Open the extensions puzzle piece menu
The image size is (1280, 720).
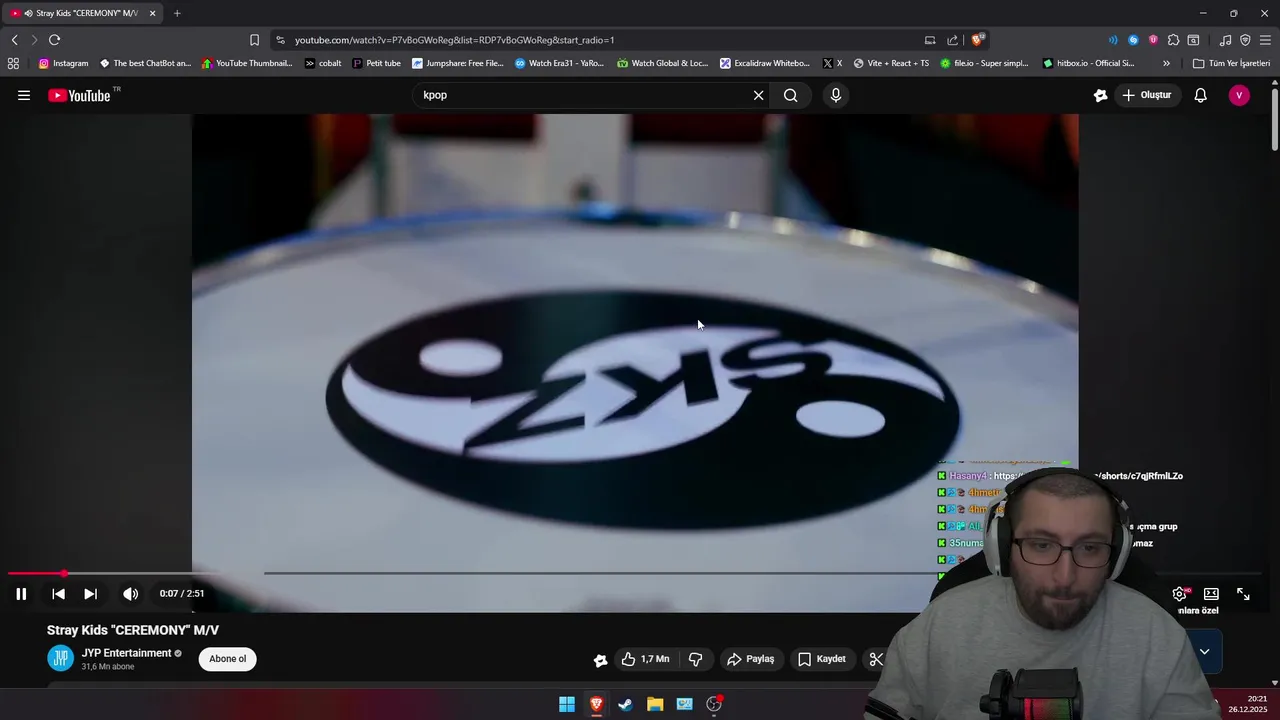pyautogui.click(x=1173, y=40)
